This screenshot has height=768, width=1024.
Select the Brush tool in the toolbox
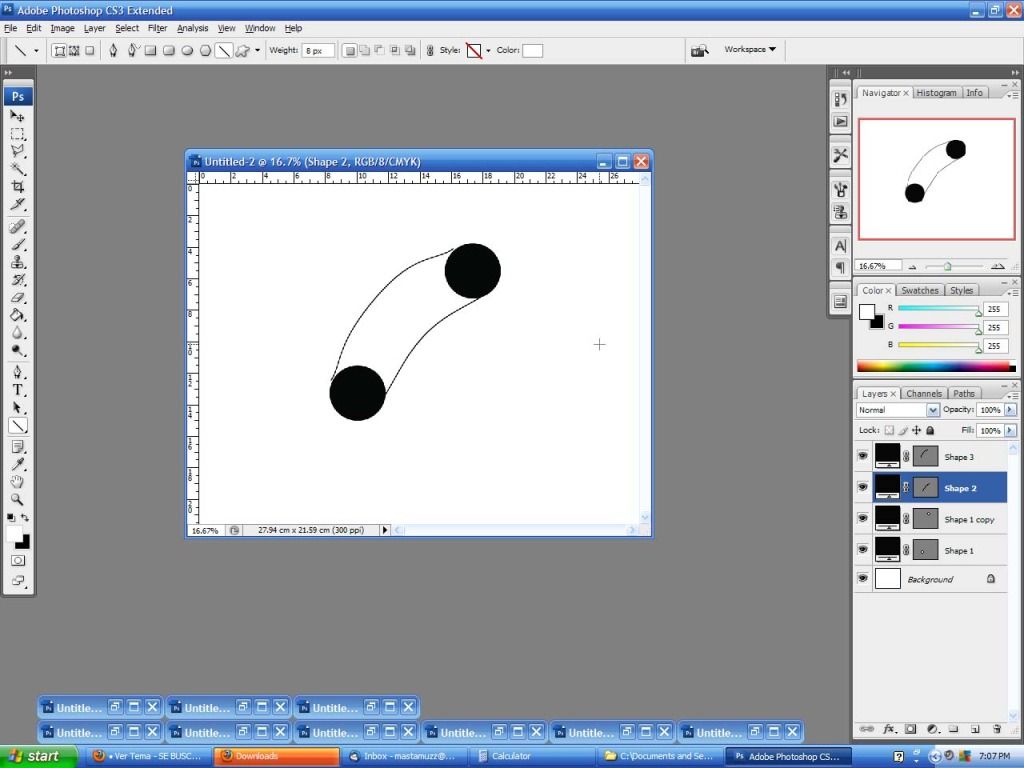[18, 244]
